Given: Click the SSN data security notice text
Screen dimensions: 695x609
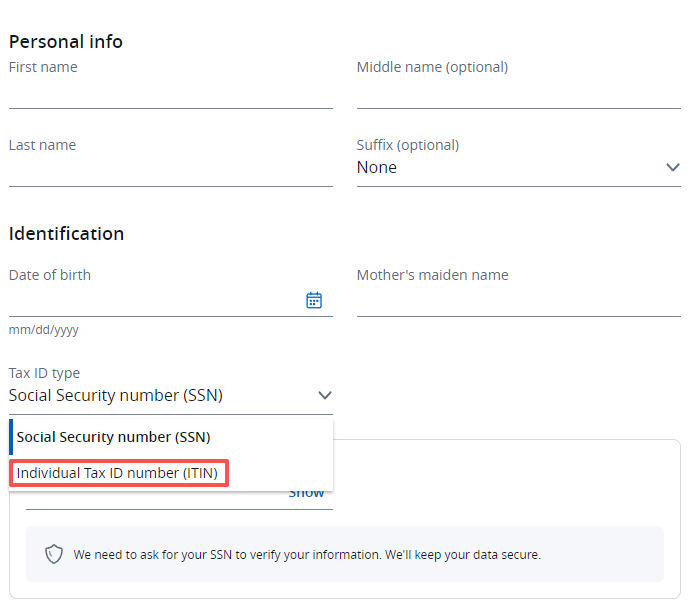Looking at the screenshot, I should 307,554.
